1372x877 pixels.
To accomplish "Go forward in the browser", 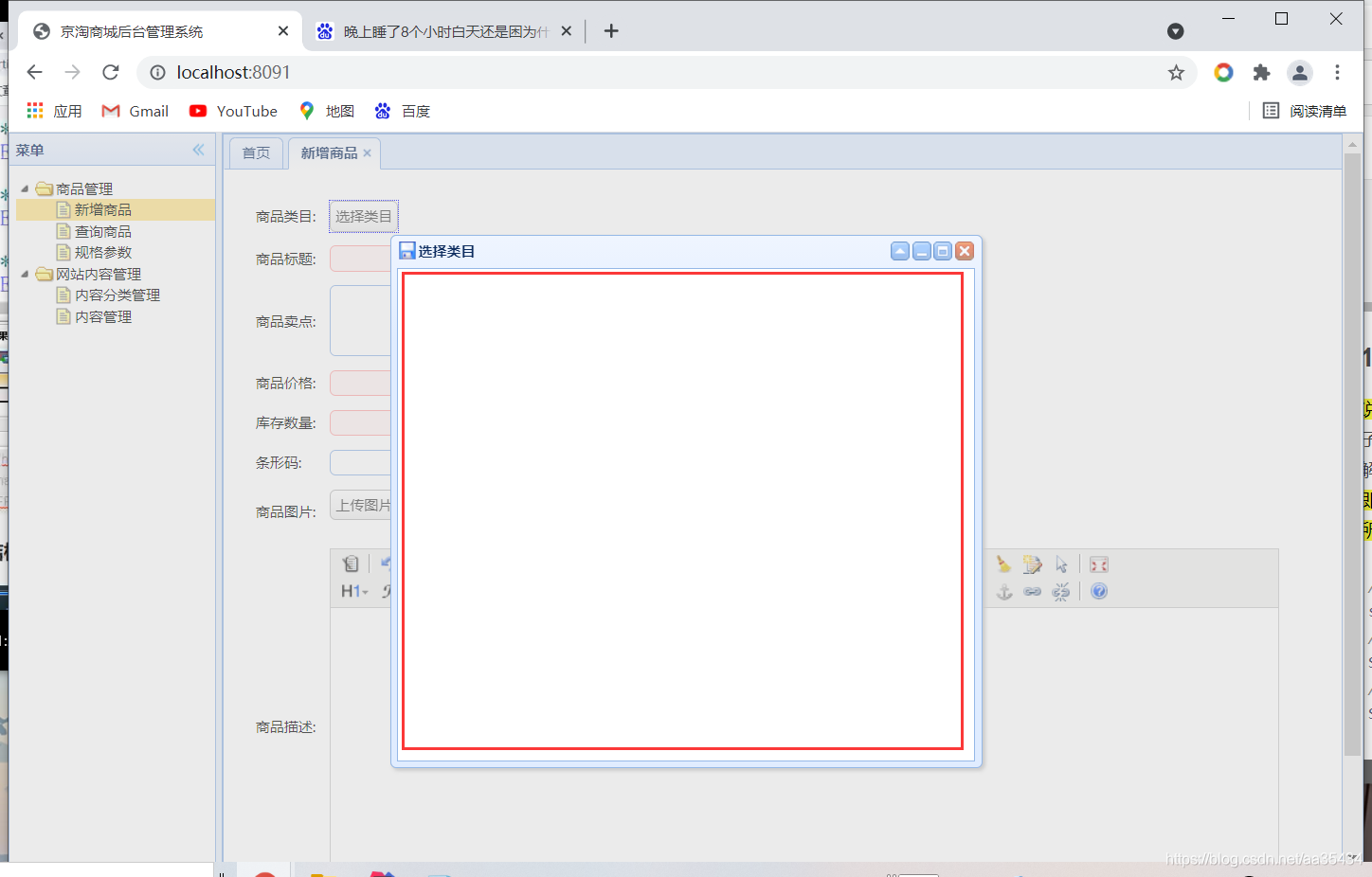I will (73, 72).
